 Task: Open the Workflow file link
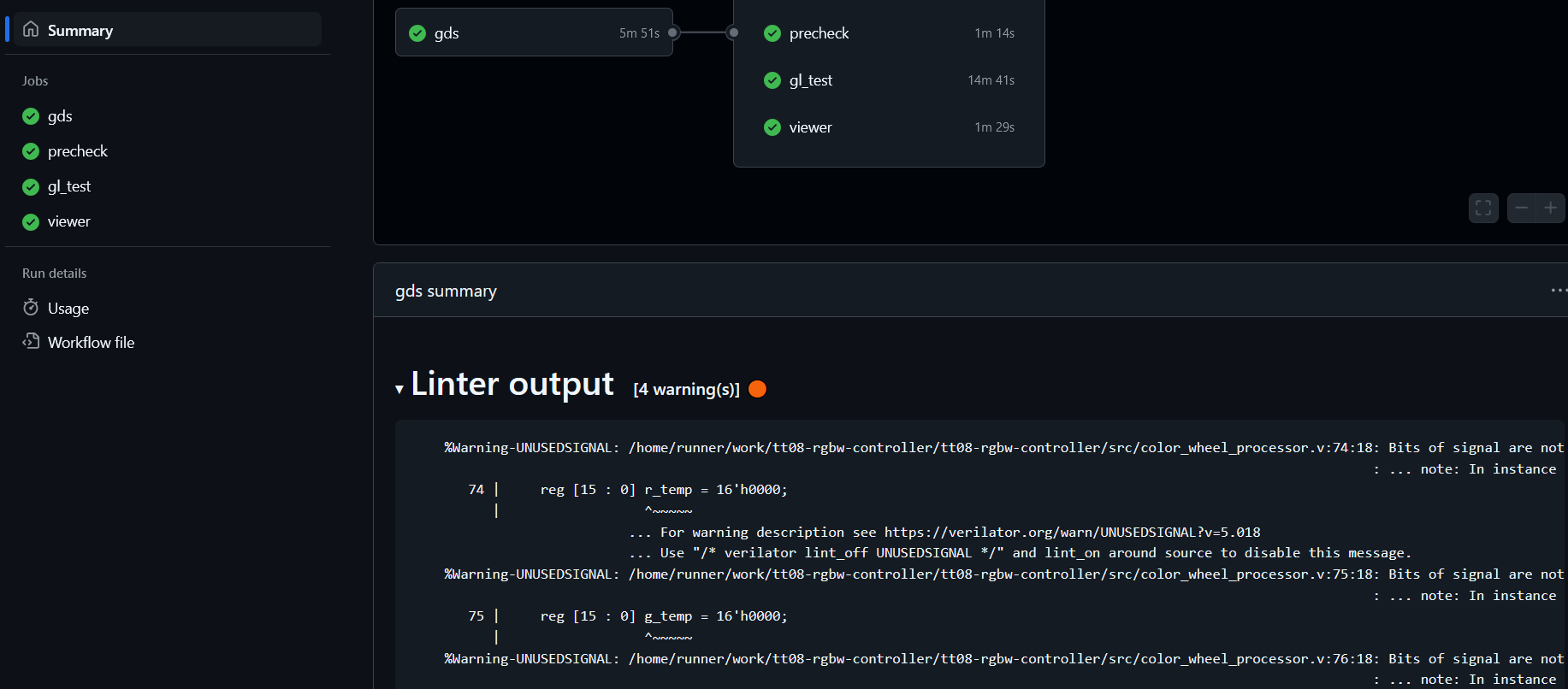[x=91, y=342]
